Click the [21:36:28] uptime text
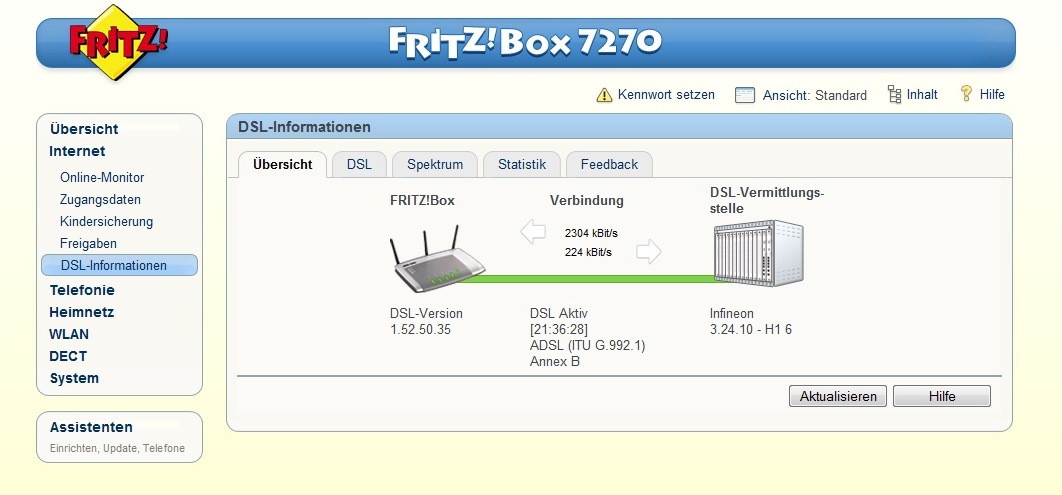This screenshot has width=1062, height=495. tap(559, 330)
